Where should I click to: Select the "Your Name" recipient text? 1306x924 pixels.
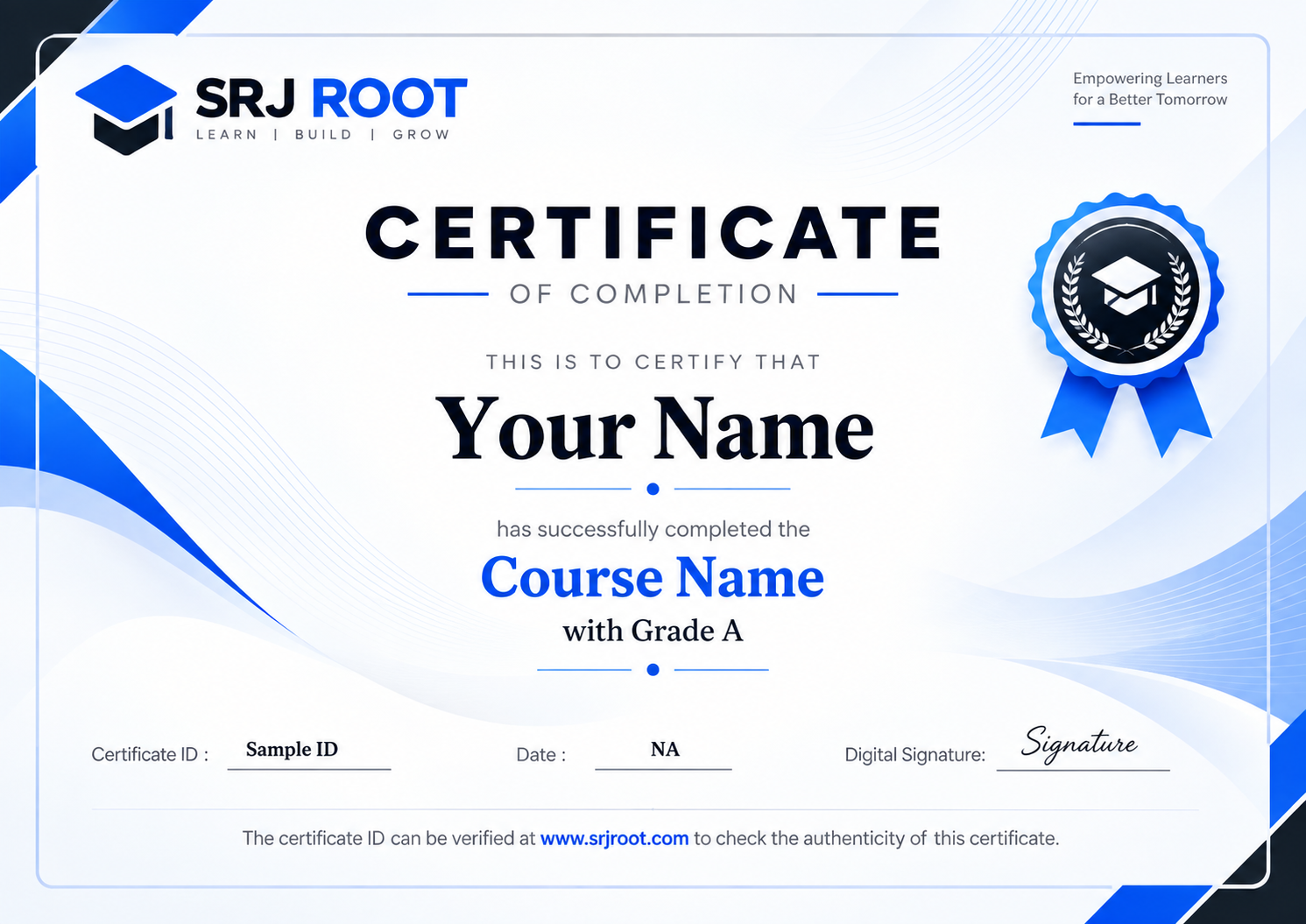coord(655,428)
